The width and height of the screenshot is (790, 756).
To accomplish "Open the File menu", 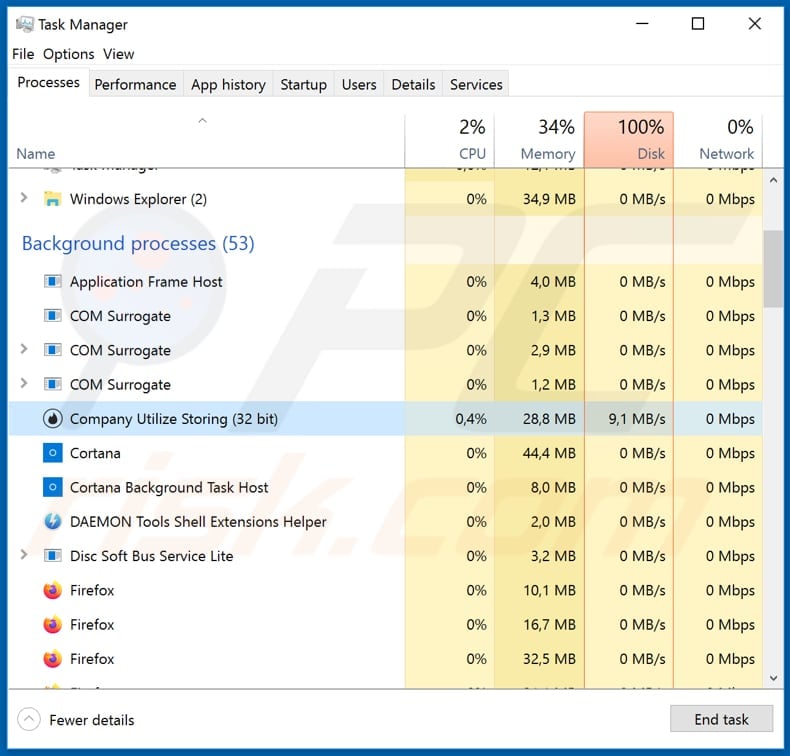I will point(23,54).
